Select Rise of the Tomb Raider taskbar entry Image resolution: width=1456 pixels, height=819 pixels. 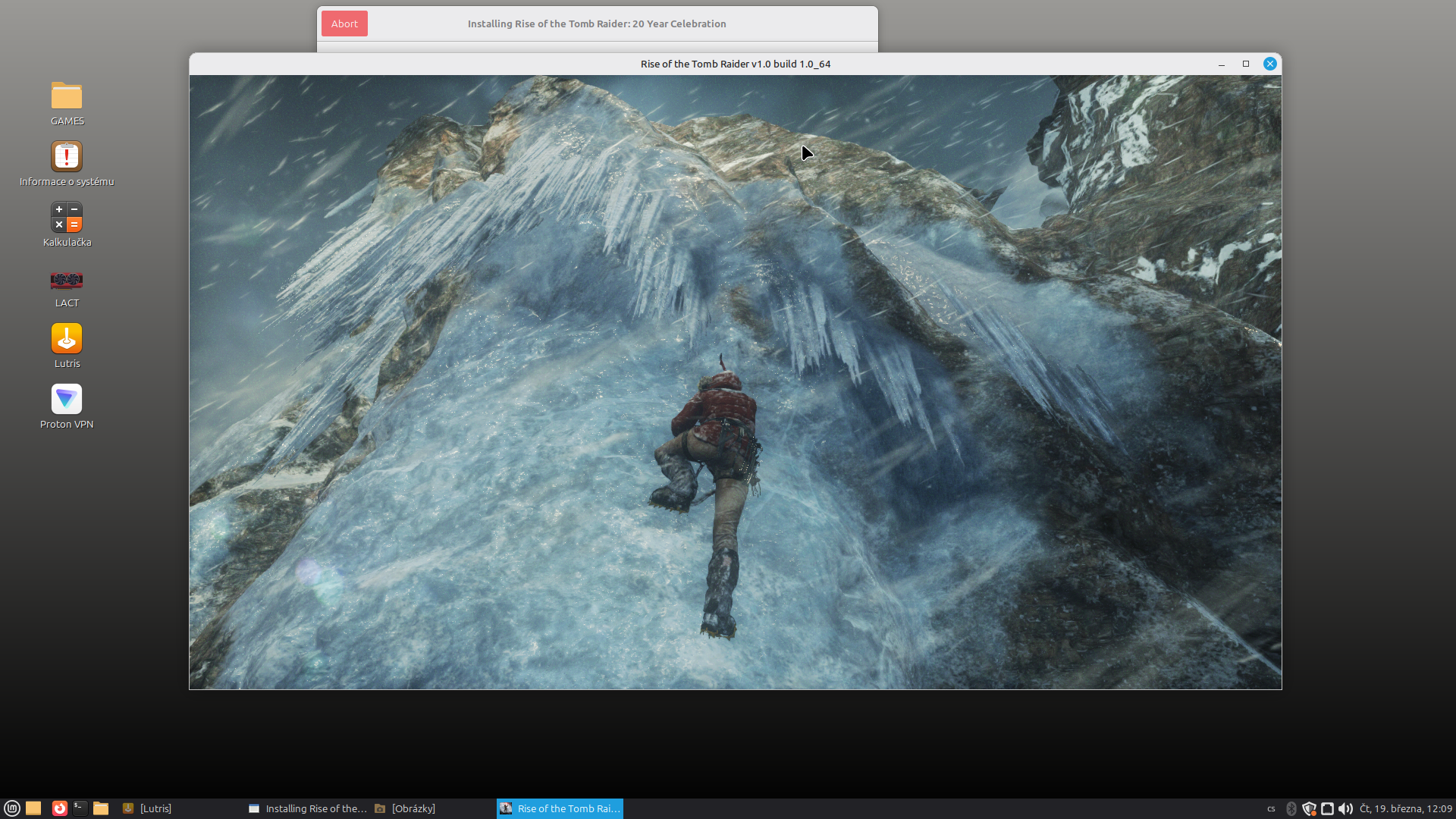pos(560,808)
